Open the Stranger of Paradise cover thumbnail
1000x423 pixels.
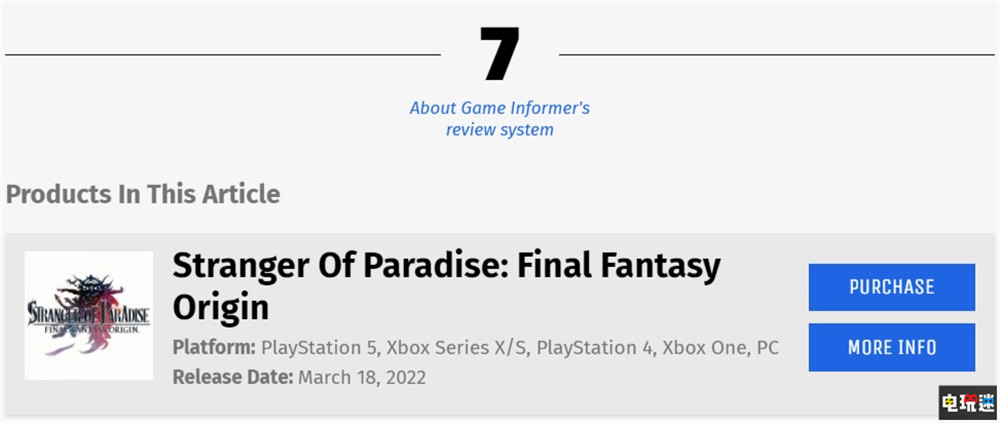[x=89, y=315]
